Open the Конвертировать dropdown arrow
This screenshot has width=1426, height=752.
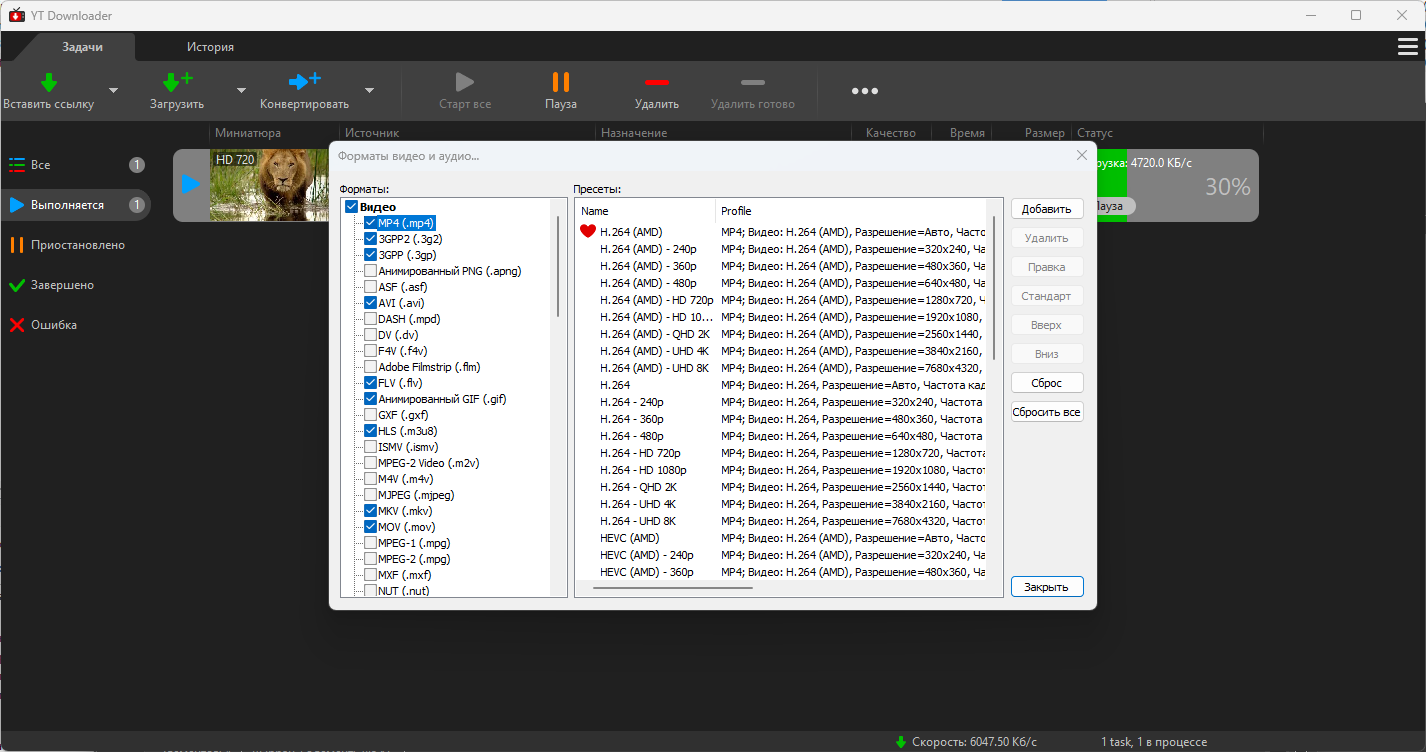369,90
